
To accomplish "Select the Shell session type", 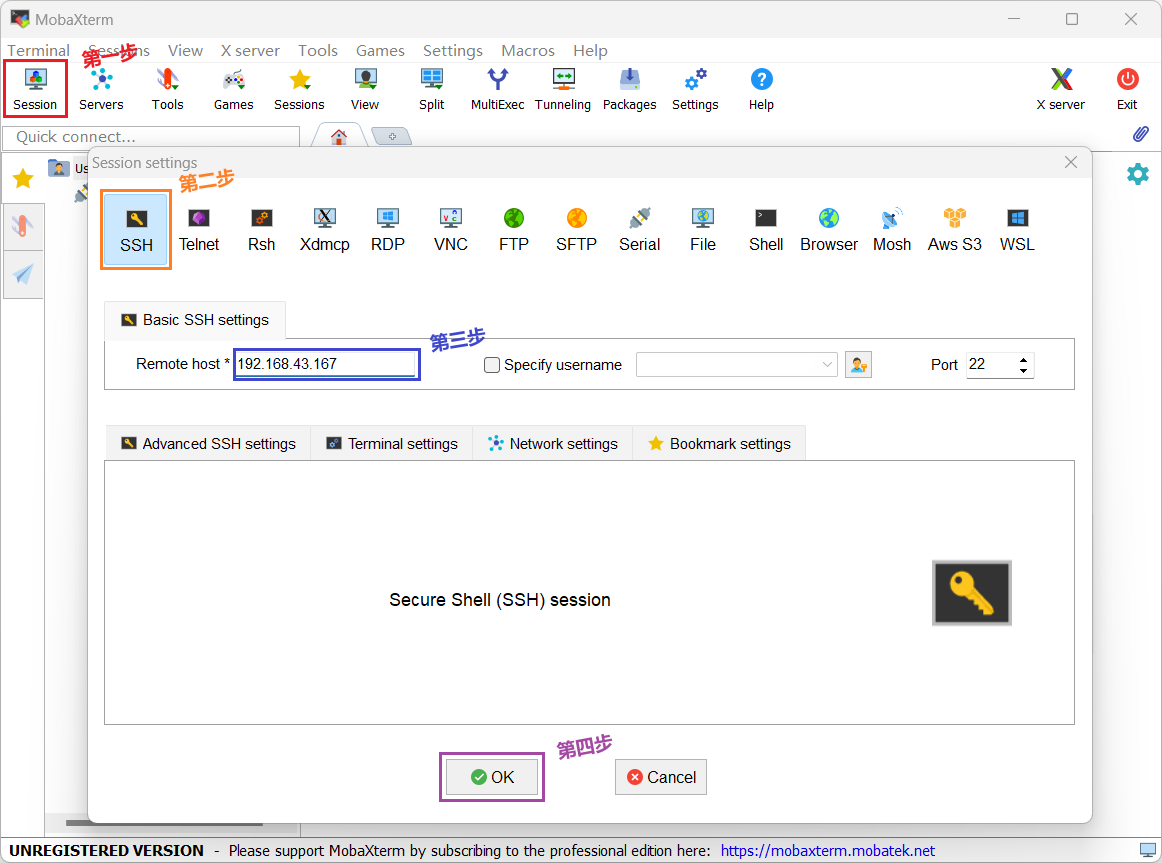I will click(x=766, y=230).
